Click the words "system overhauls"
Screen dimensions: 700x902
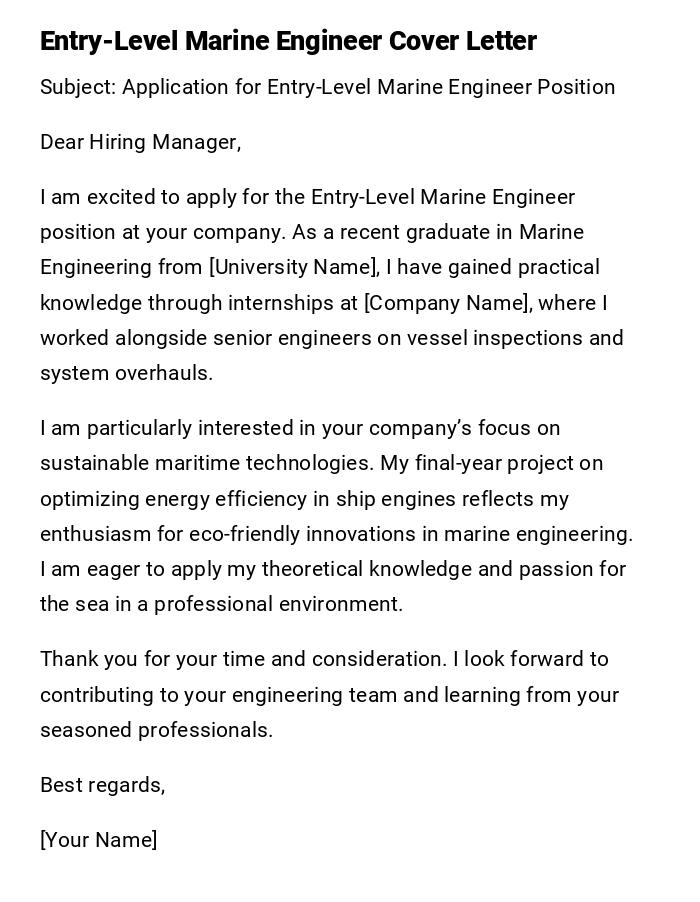coord(125,373)
